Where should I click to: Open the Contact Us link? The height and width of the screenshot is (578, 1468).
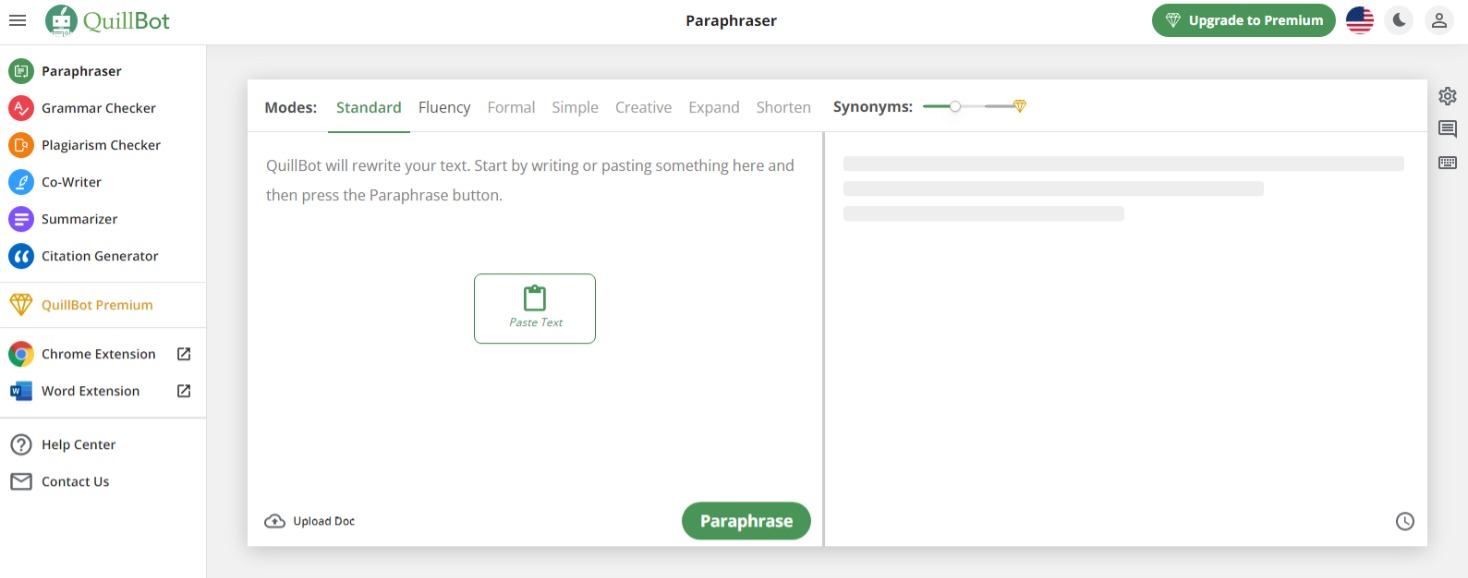pos(76,482)
